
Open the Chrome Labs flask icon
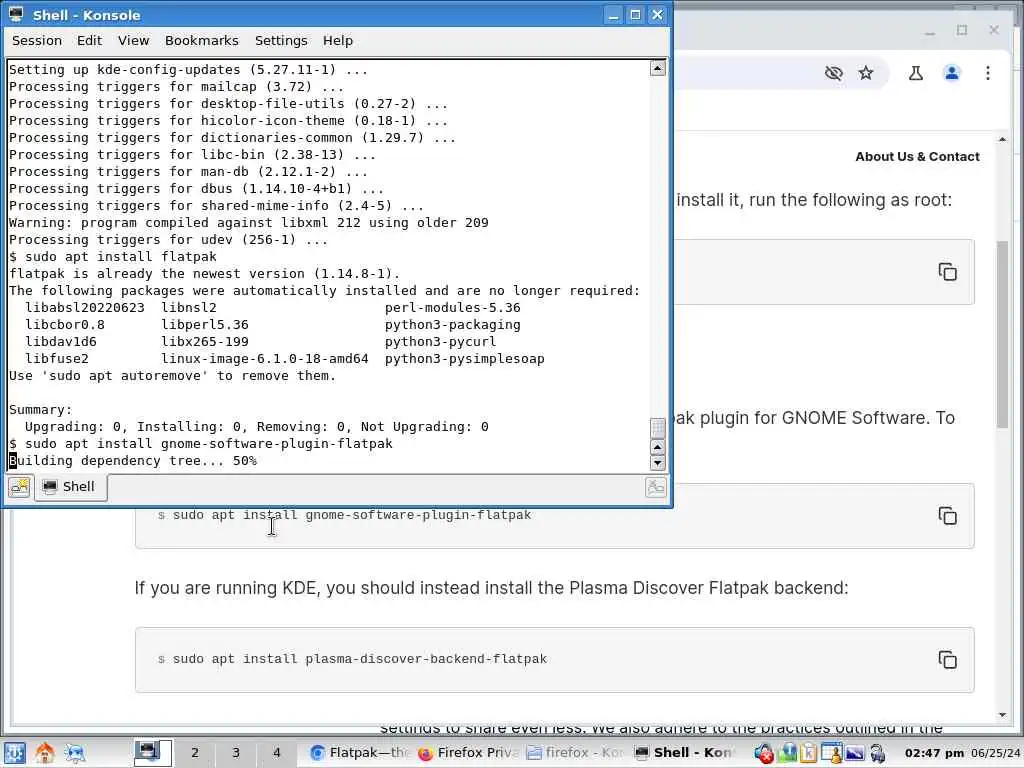(x=916, y=73)
